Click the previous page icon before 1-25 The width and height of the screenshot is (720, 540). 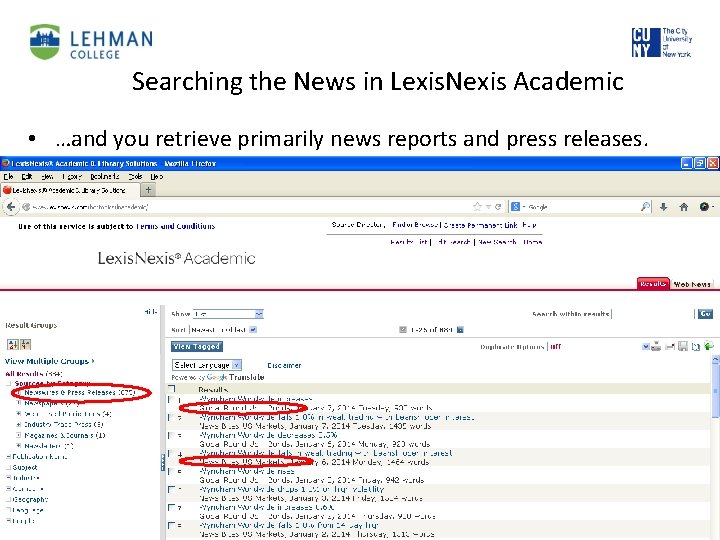(403, 330)
